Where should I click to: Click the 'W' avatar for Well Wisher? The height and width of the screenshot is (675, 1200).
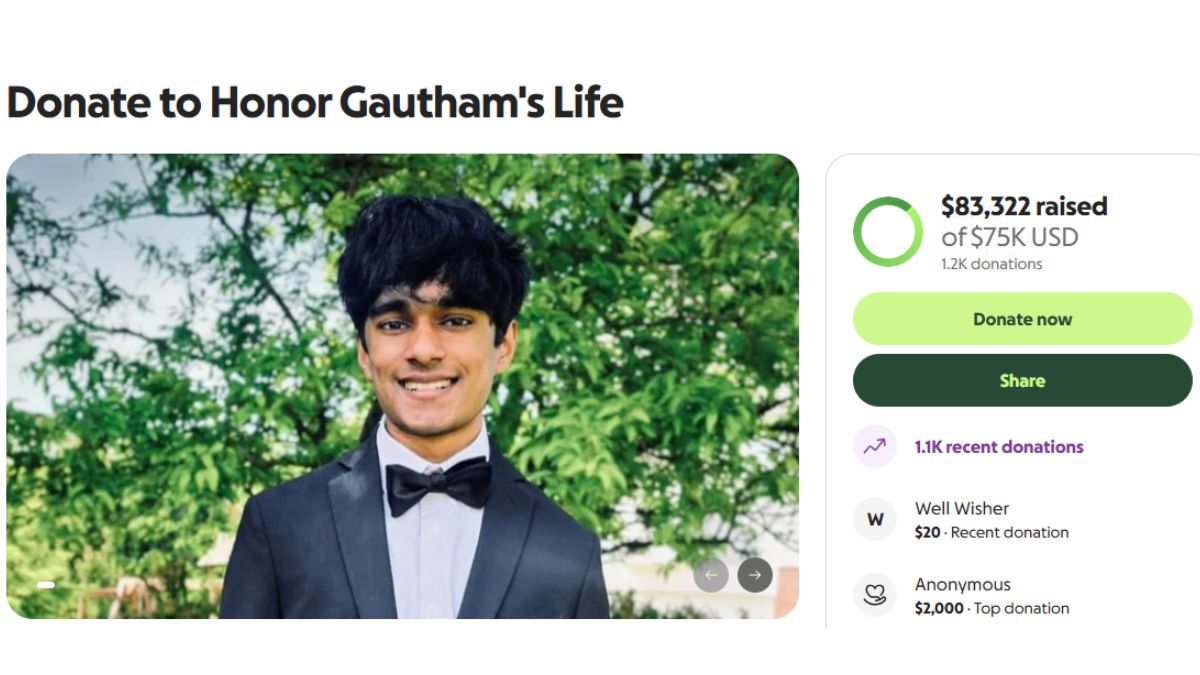(x=875, y=520)
